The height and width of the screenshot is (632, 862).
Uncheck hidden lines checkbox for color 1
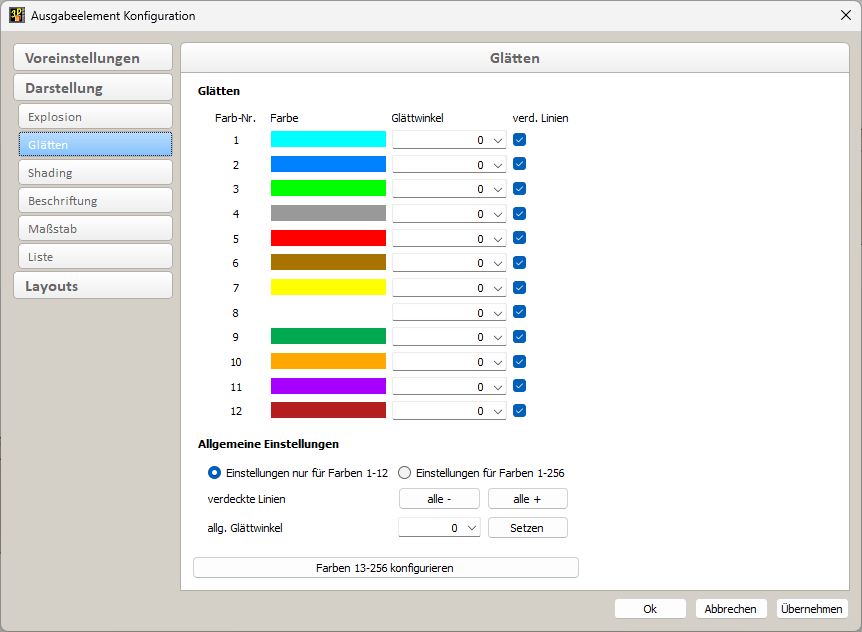click(x=520, y=140)
